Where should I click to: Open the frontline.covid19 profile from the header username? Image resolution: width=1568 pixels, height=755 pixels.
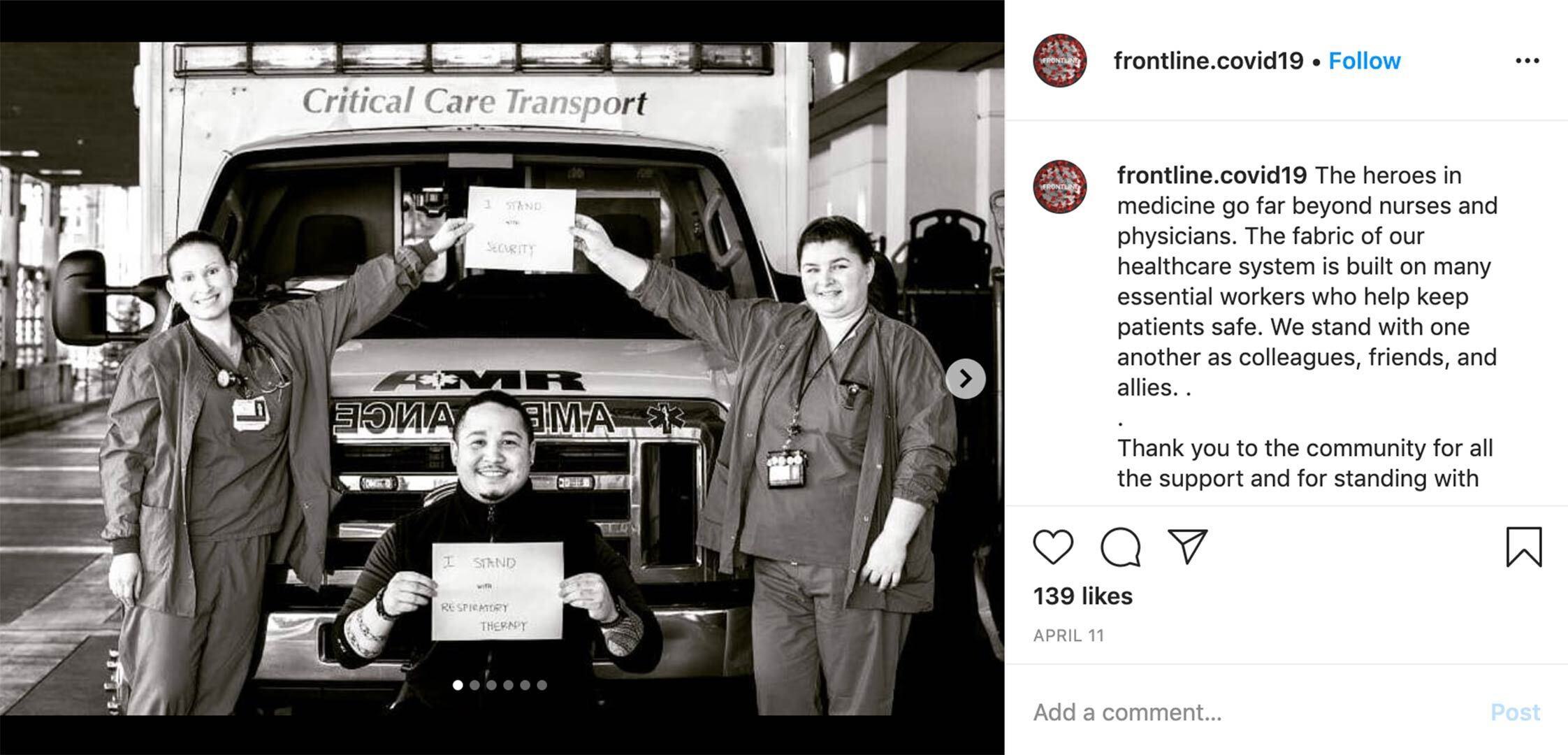(1208, 61)
